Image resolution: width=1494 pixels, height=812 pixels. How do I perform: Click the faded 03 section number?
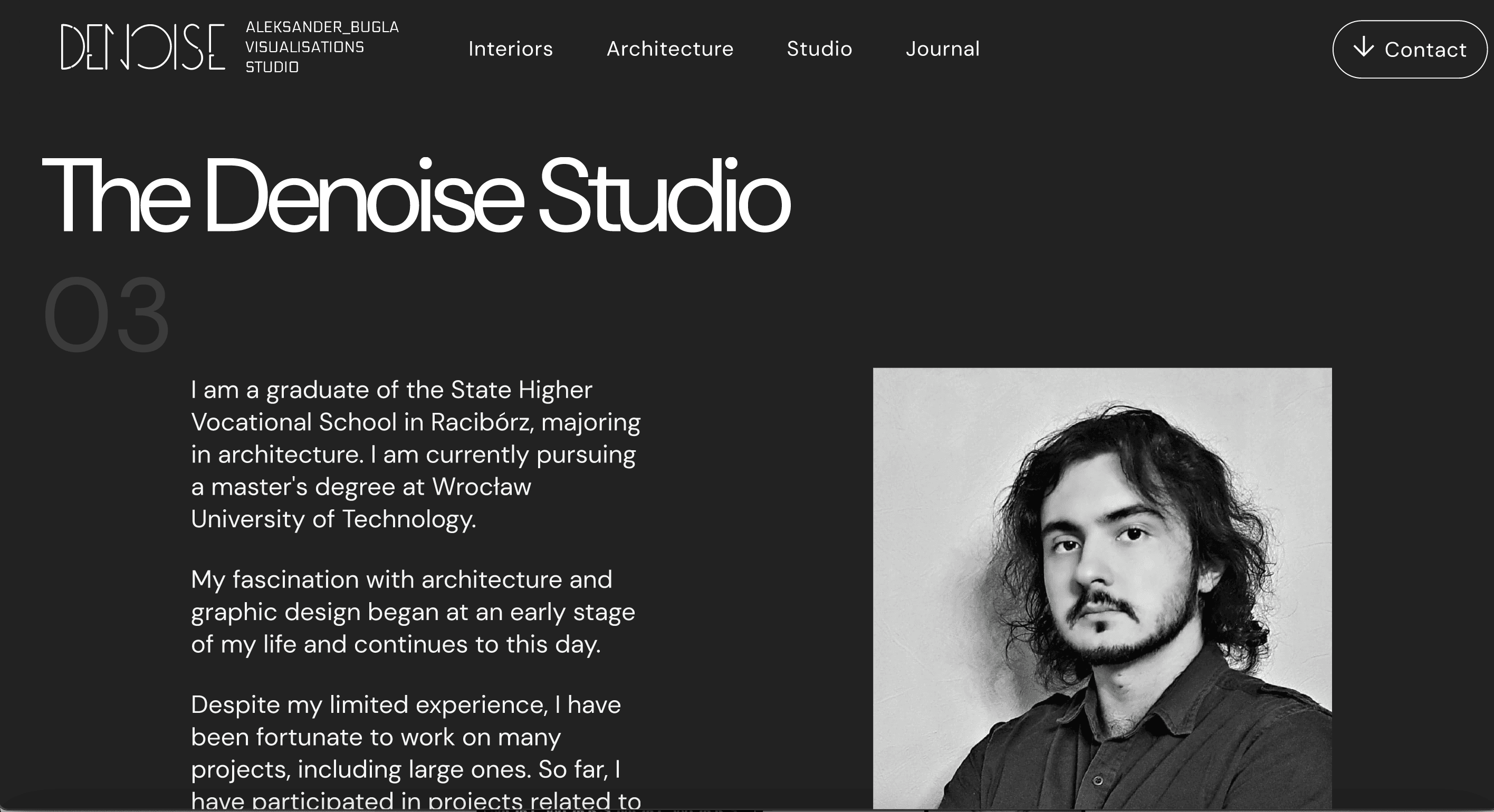[106, 315]
